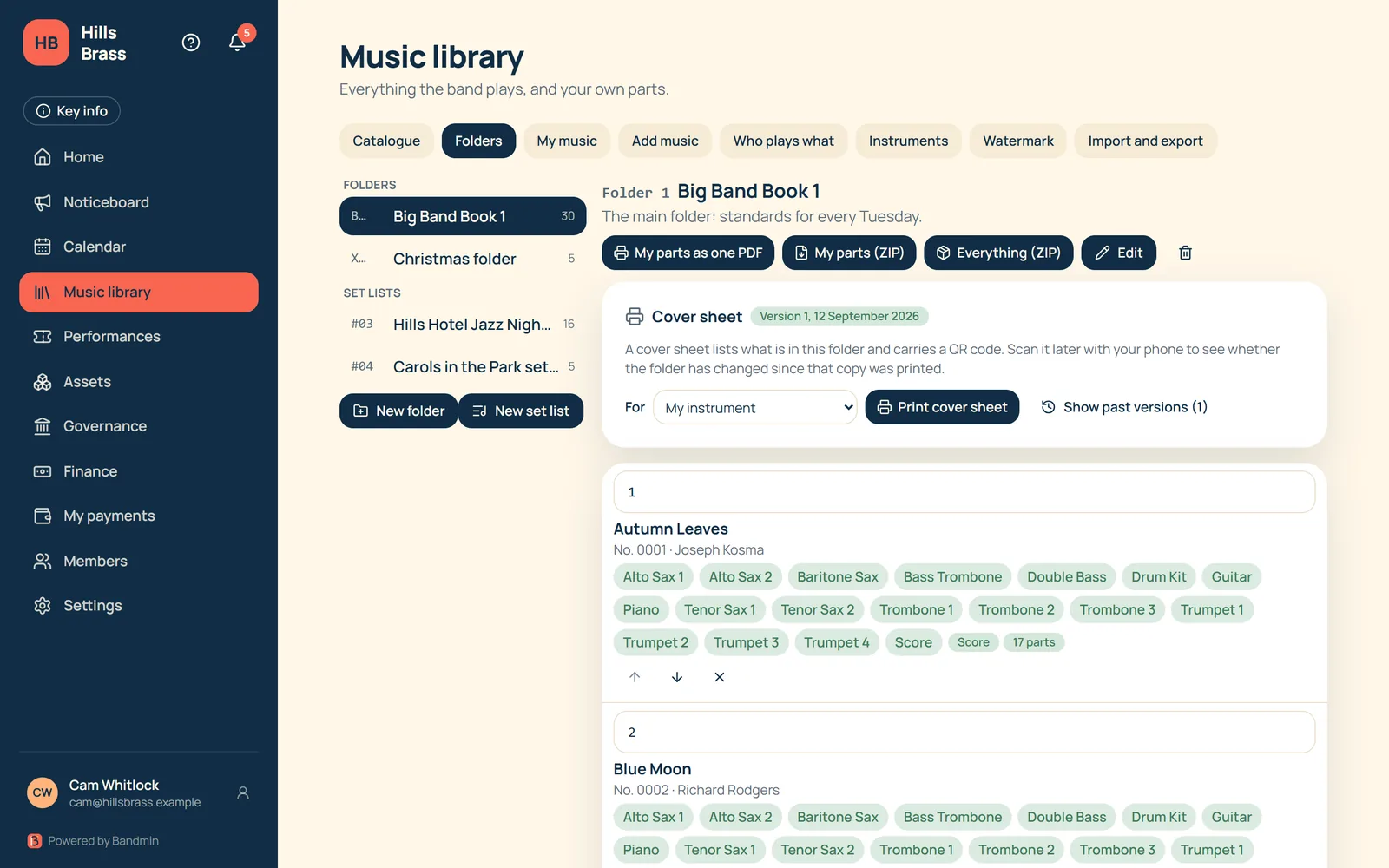
Task: Go to Home in sidebar
Action: click(x=139, y=157)
